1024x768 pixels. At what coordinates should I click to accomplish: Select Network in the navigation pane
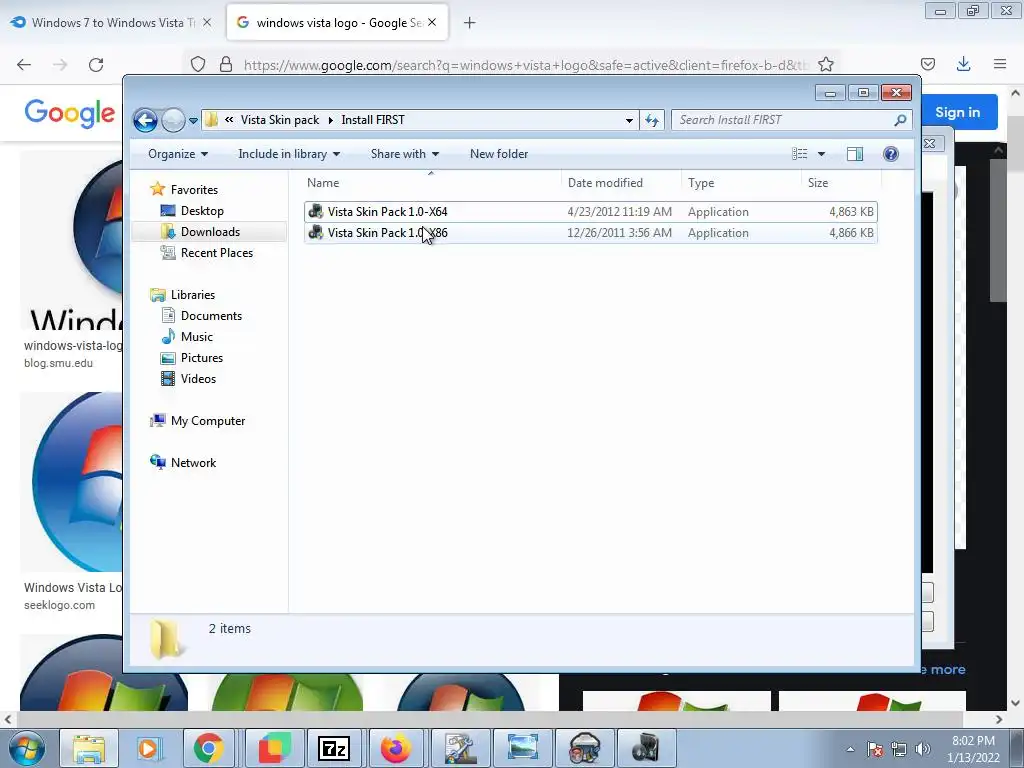pyautogui.click(x=193, y=462)
